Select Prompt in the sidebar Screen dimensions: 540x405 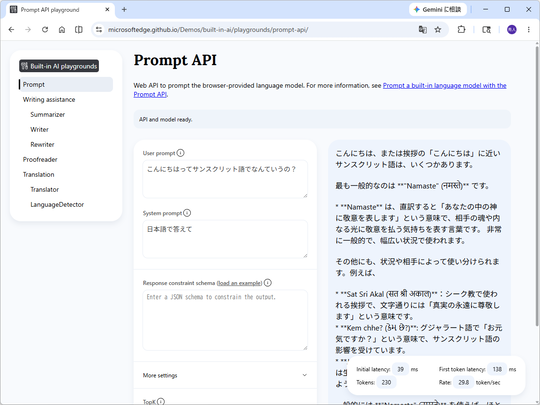(66, 84)
